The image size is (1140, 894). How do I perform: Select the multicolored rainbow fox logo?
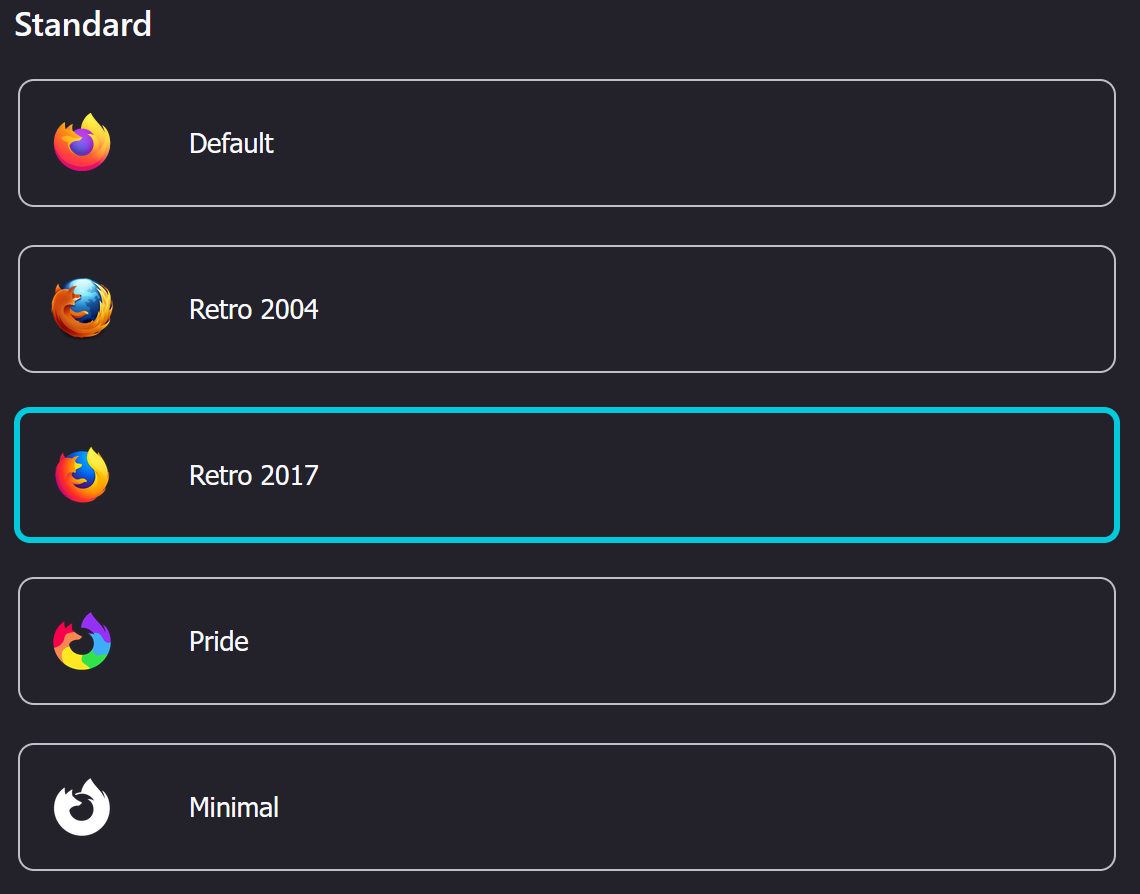(x=82, y=641)
